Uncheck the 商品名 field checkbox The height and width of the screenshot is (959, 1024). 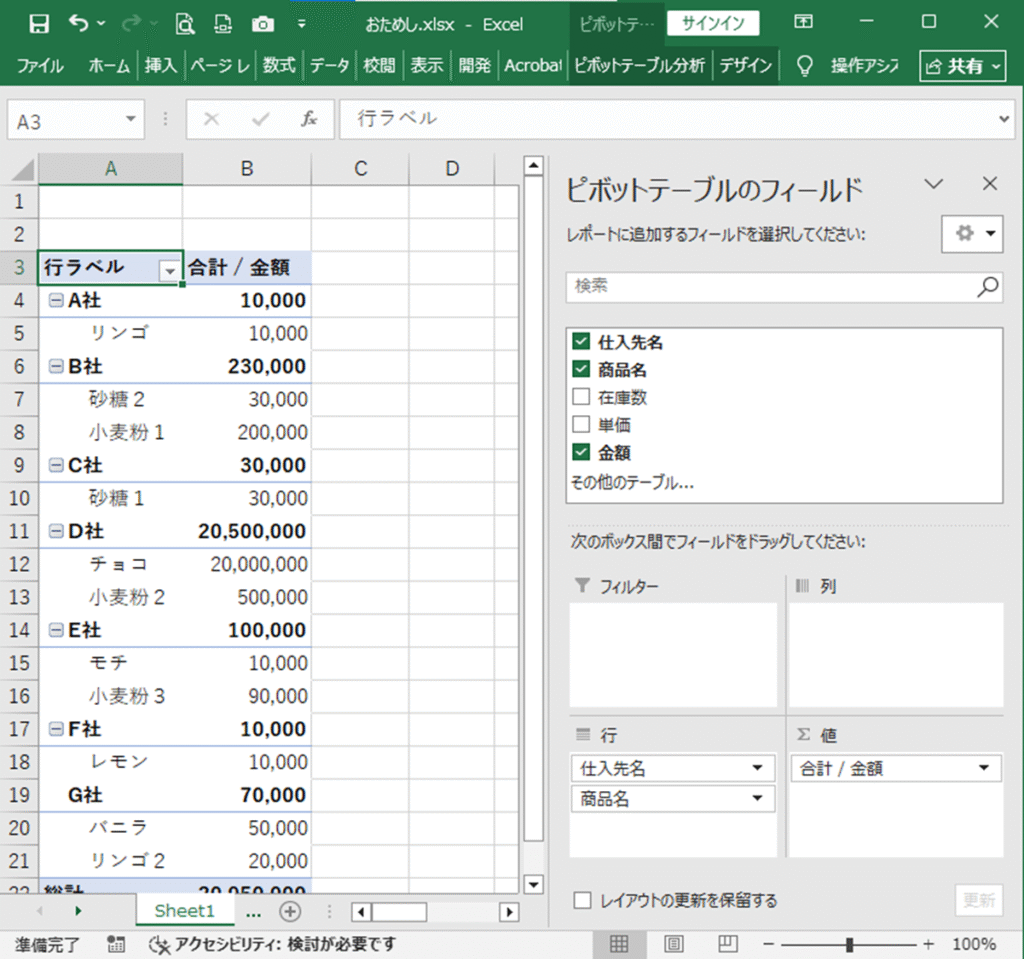pos(581,369)
